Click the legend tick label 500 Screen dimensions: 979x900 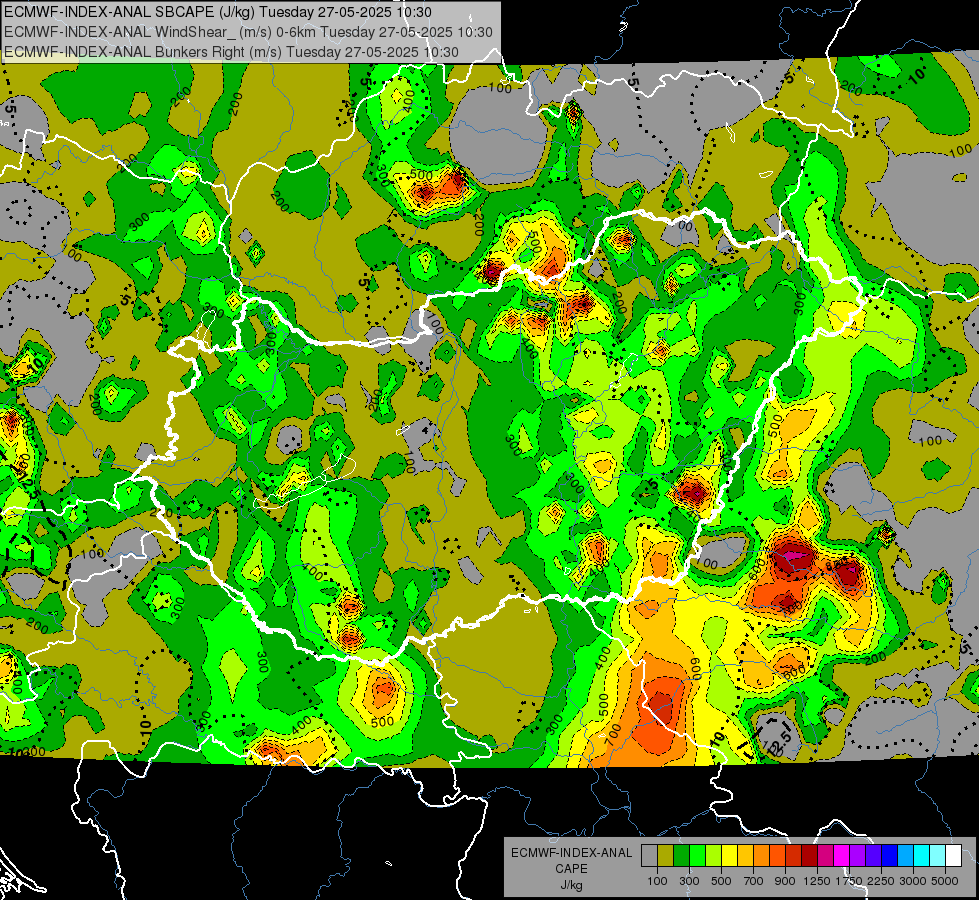pos(721,881)
